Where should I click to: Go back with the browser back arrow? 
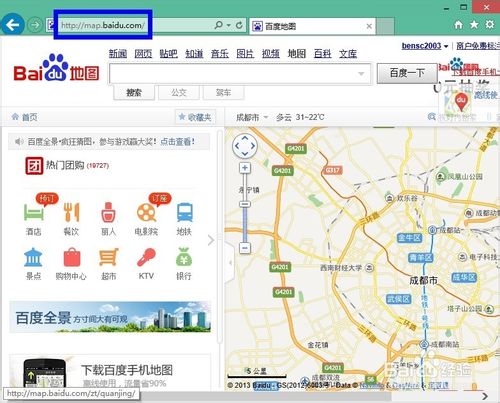point(12,25)
